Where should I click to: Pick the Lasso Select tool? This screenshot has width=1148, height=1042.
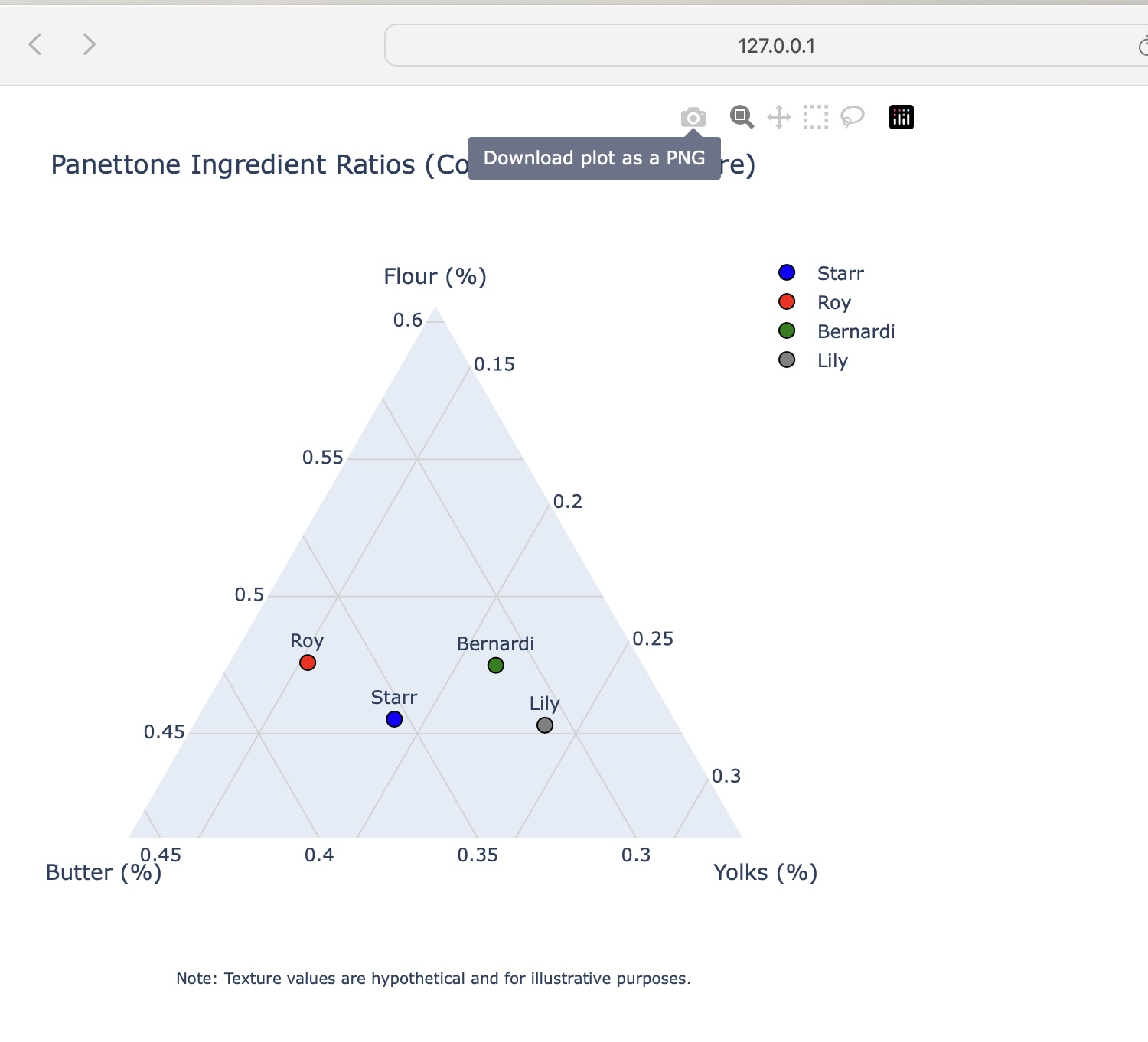[x=852, y=117]
